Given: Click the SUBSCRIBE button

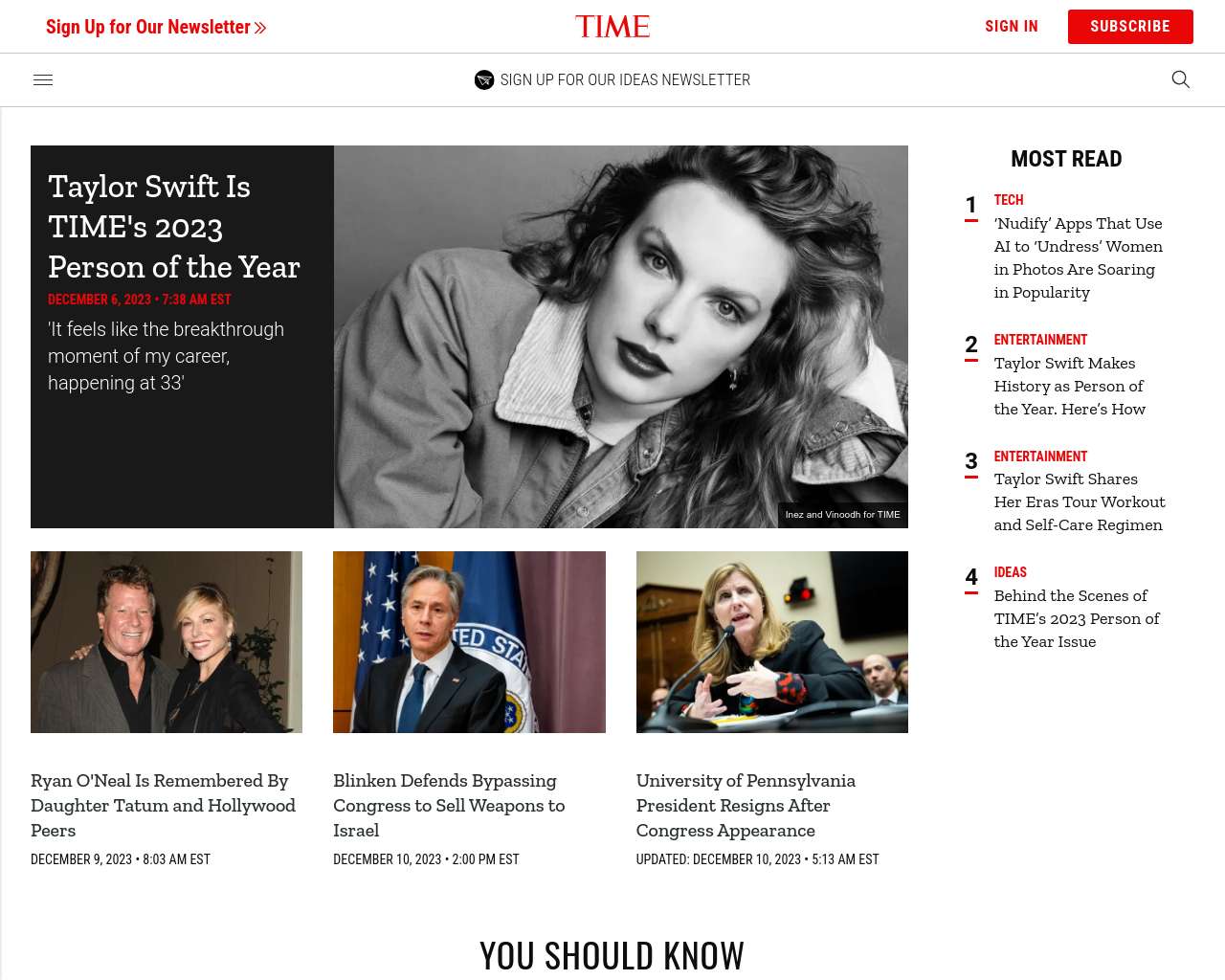Looking at the screenshot, I should pyautogui.click(x=1130, y=27).
